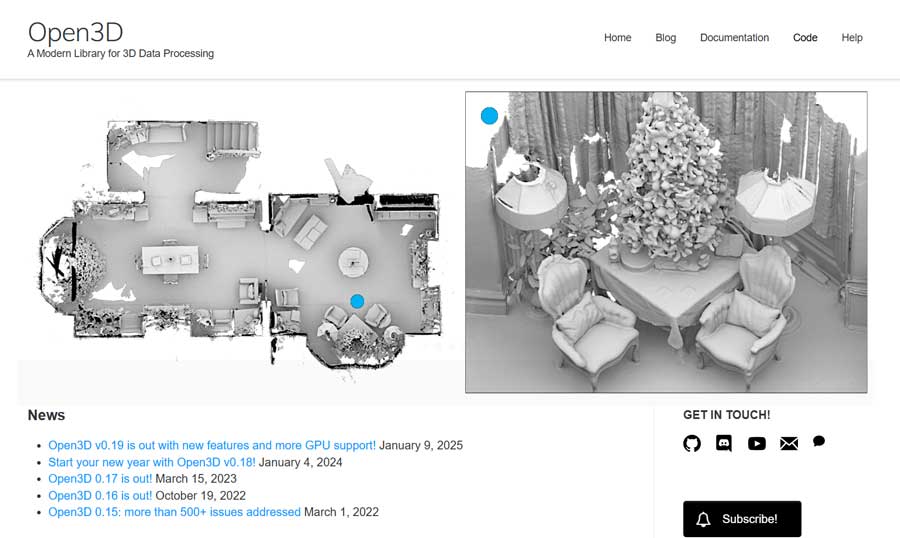The width and height of the screenshot is (900, 538).
Task: Open the Open3D v0.19 release news link
Action: click(212, 446)
